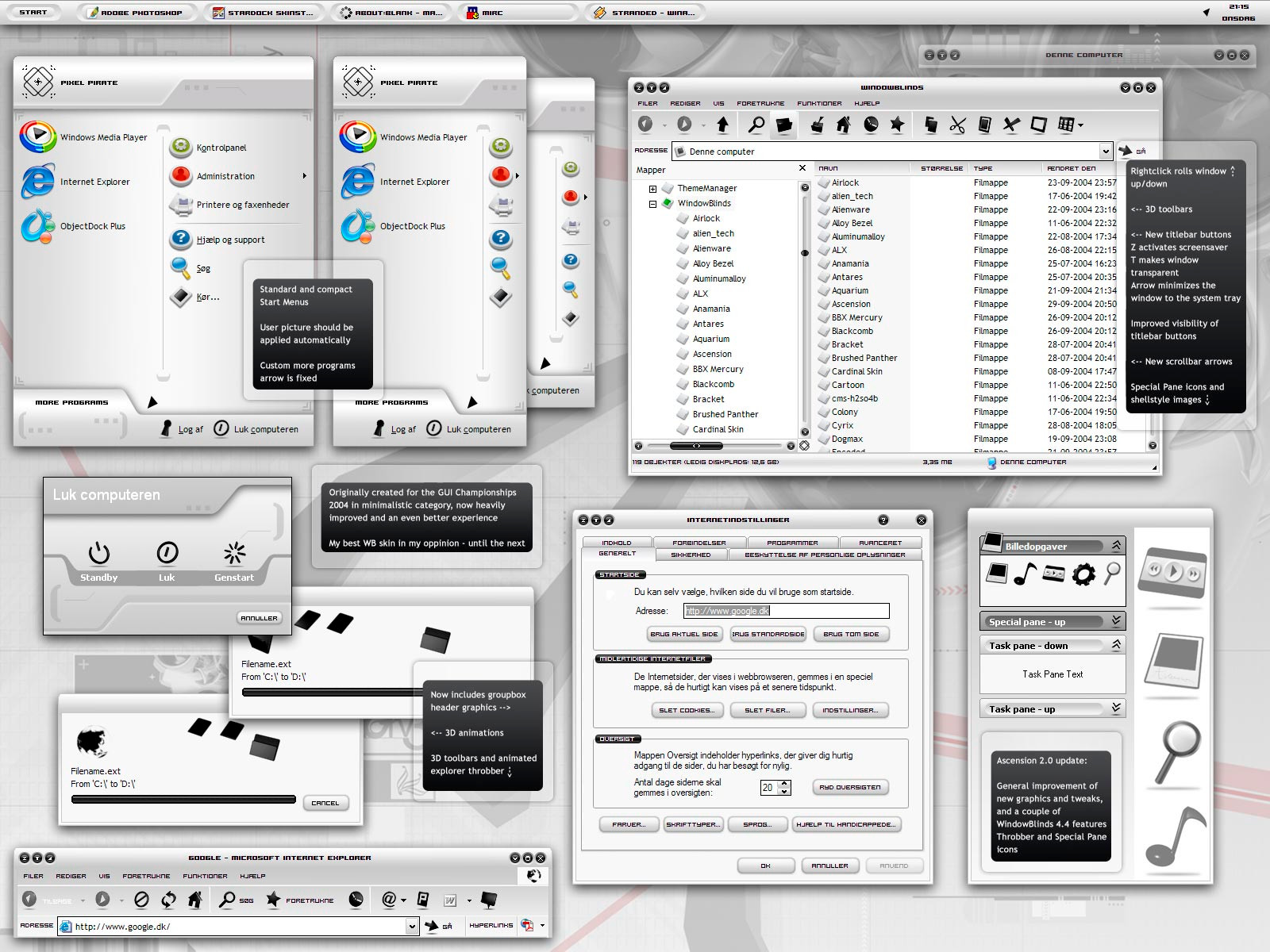Click Ryd oversigten button
Viewport: 1270px width, 952px height.
pos(850,787)
